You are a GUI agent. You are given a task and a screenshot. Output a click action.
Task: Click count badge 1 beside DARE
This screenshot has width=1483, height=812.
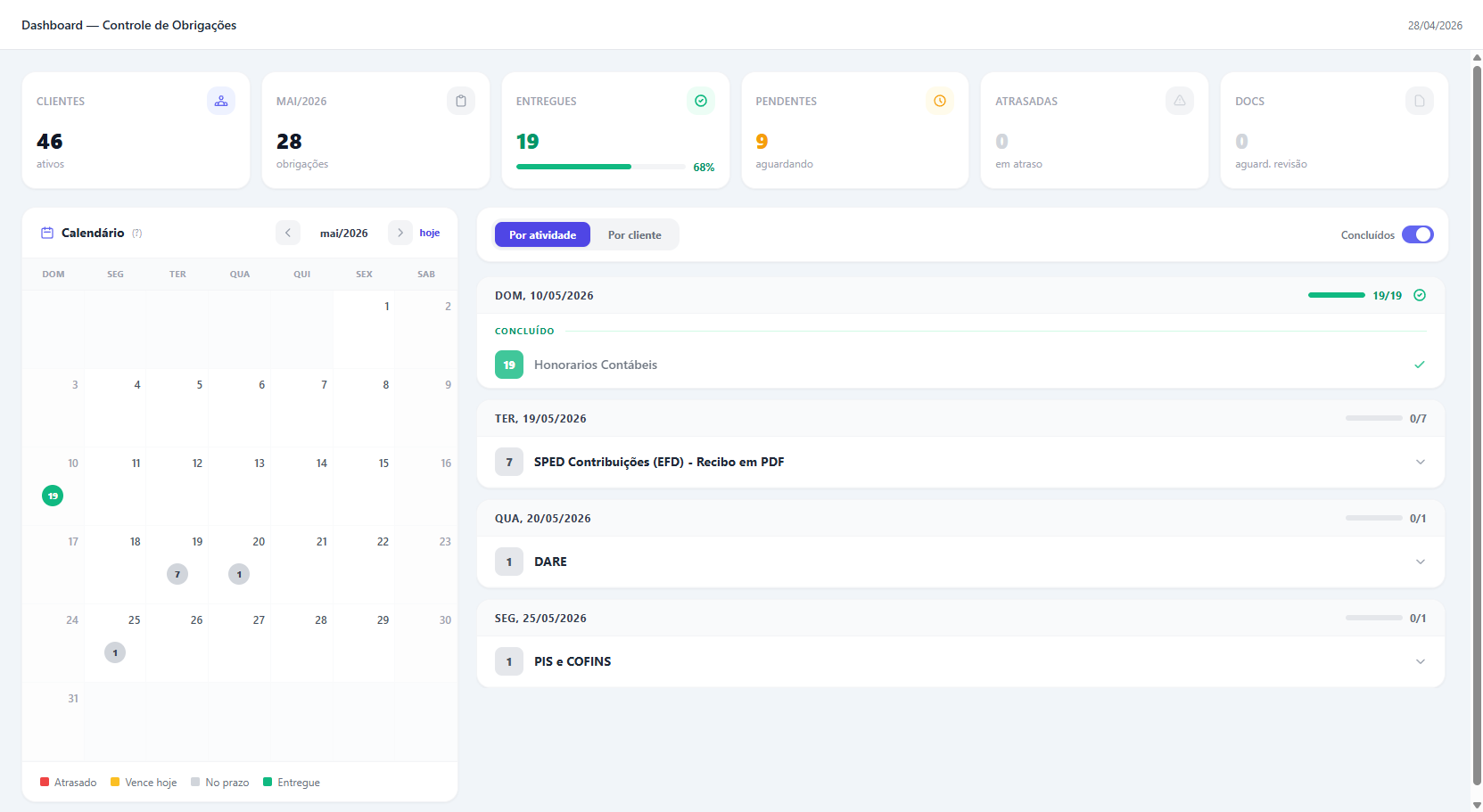point(509,562)
